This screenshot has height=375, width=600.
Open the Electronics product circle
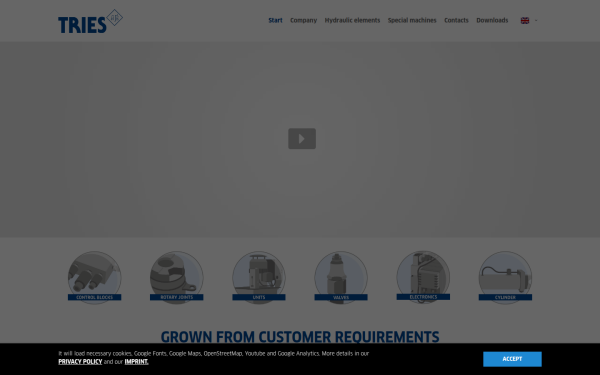pos(423,277)
